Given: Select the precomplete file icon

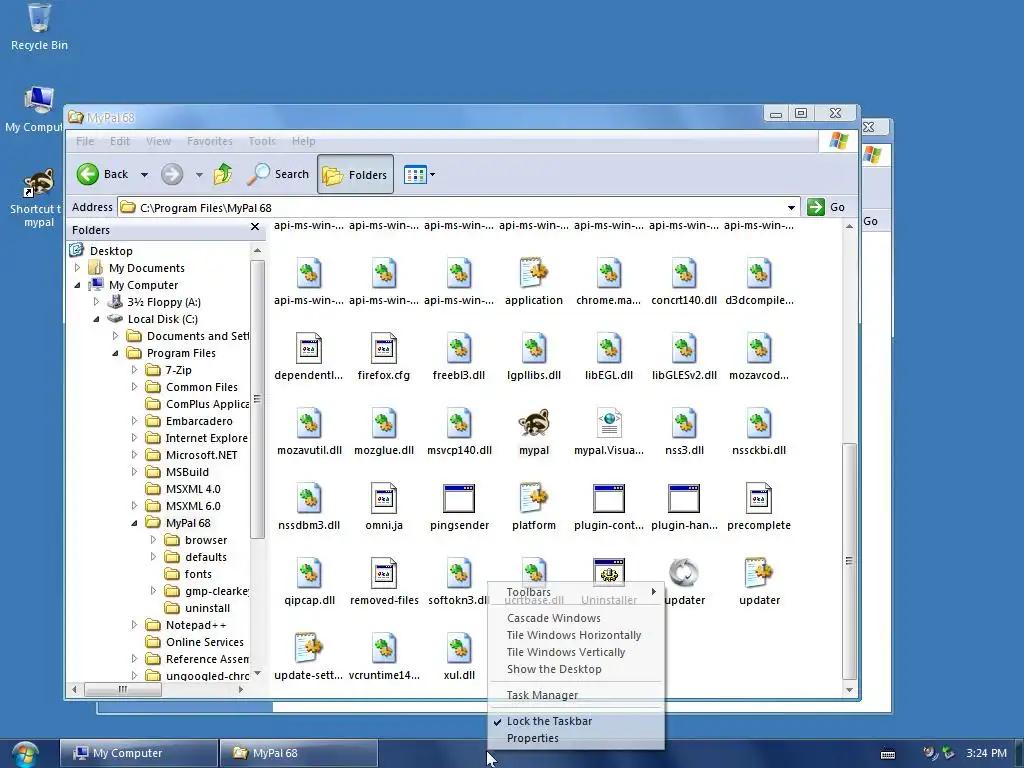Looking at the screenshot, I should point(759,499).
